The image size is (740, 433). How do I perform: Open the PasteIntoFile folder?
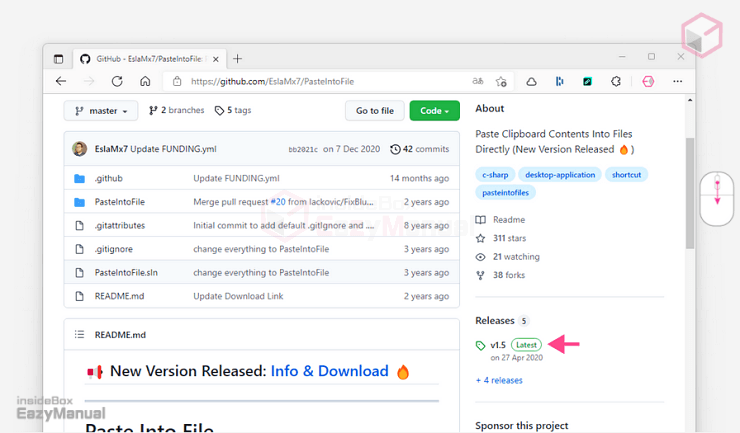(119, 202)
